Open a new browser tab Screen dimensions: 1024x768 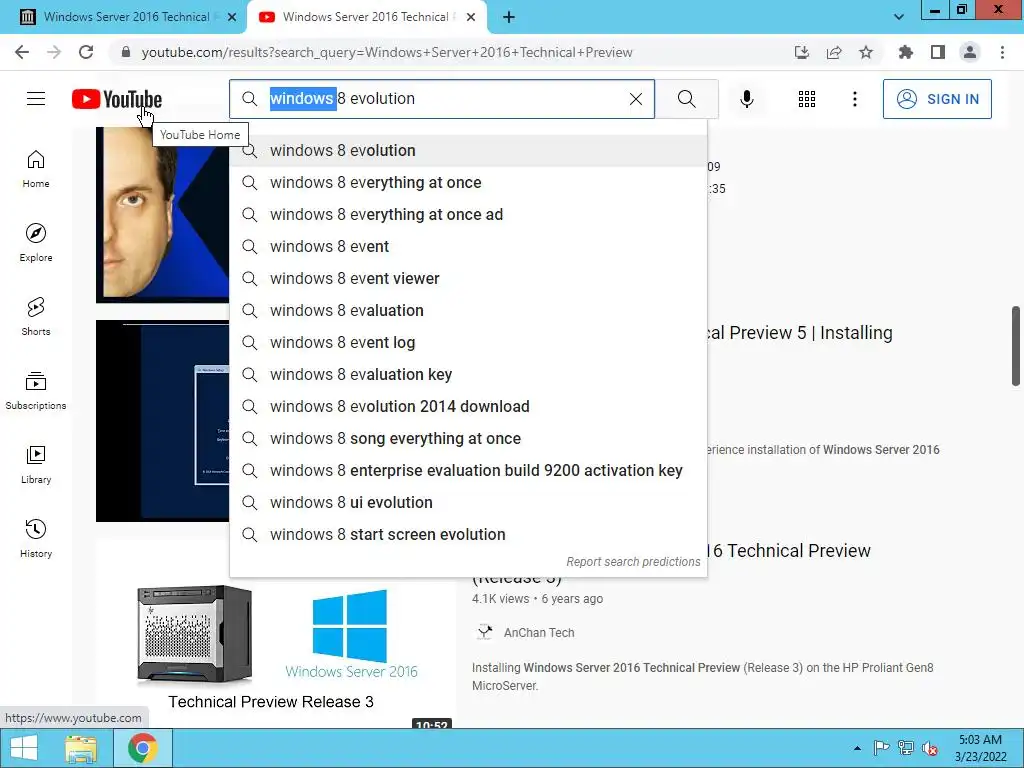[x=509, y=18]
